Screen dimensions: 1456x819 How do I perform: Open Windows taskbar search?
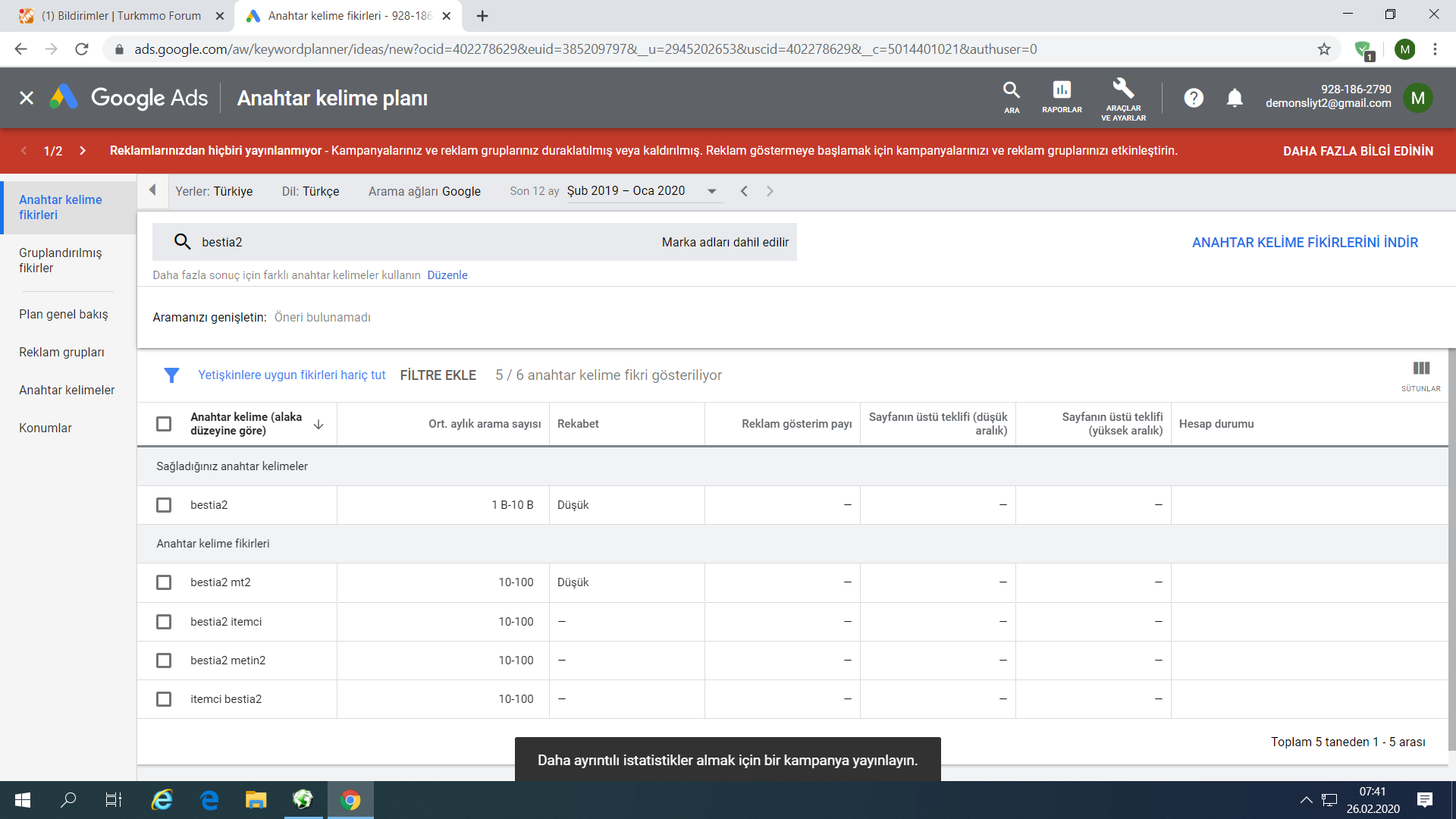pos(68,800)
